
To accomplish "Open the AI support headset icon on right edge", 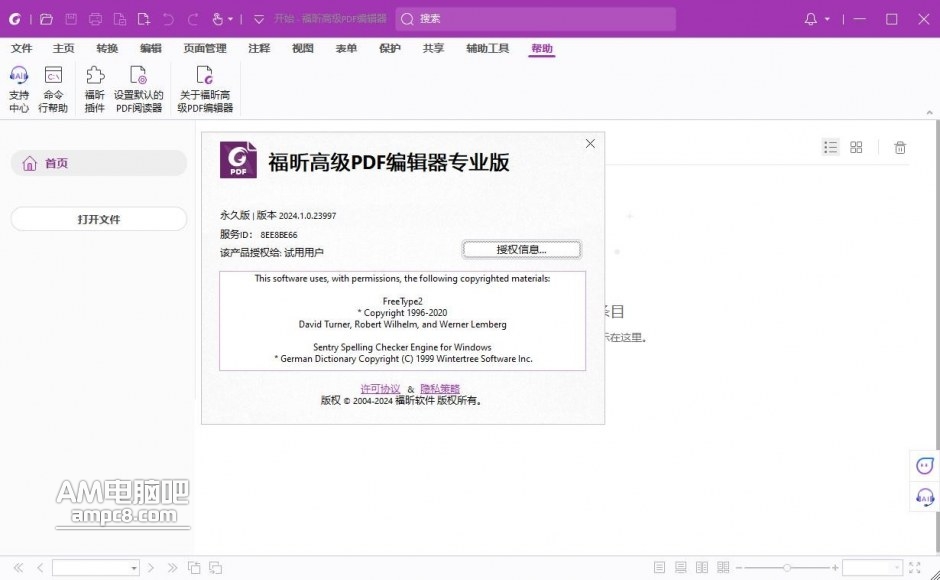I will pyautogui.click(x=925, y=497).
